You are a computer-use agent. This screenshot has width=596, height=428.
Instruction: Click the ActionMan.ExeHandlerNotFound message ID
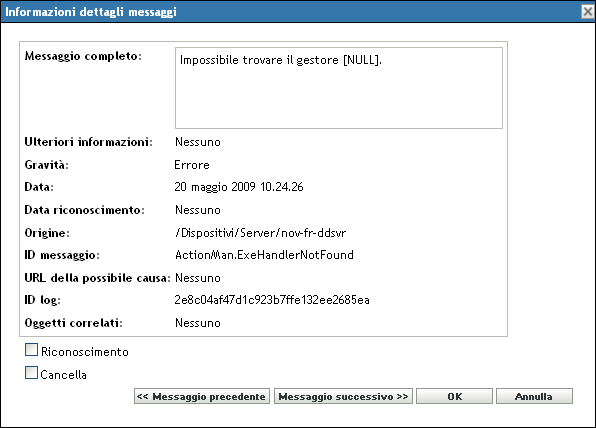[264, 255]
